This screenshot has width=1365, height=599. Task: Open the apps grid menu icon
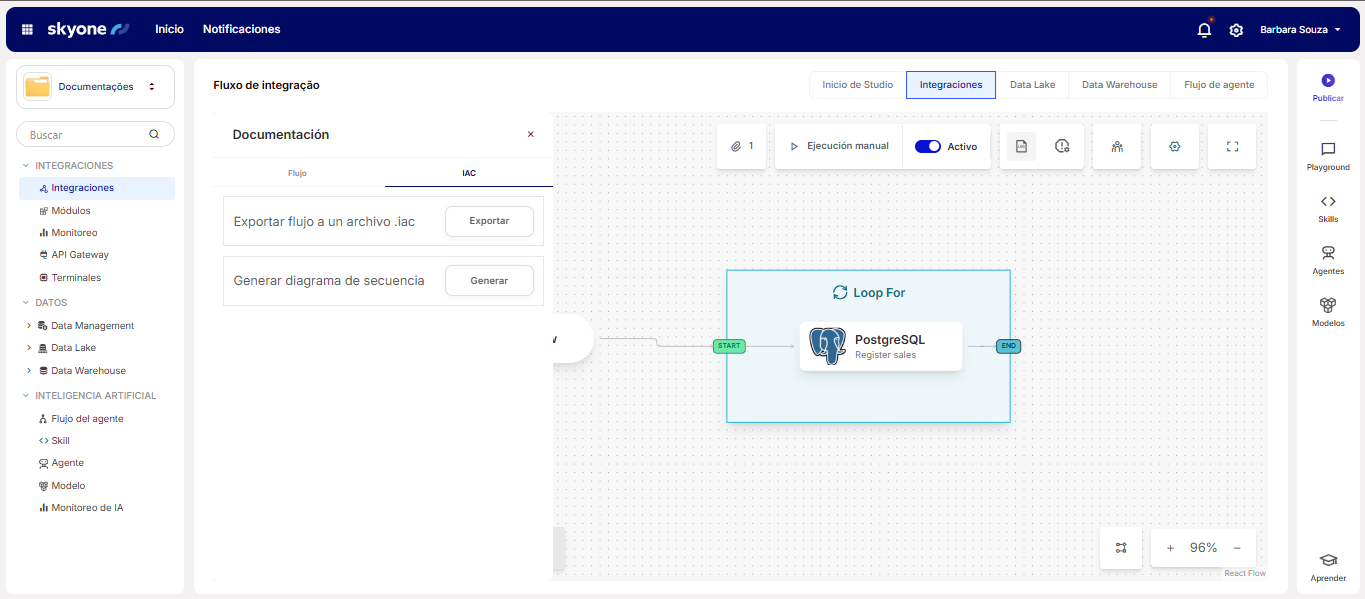click(x=27, y=30)
